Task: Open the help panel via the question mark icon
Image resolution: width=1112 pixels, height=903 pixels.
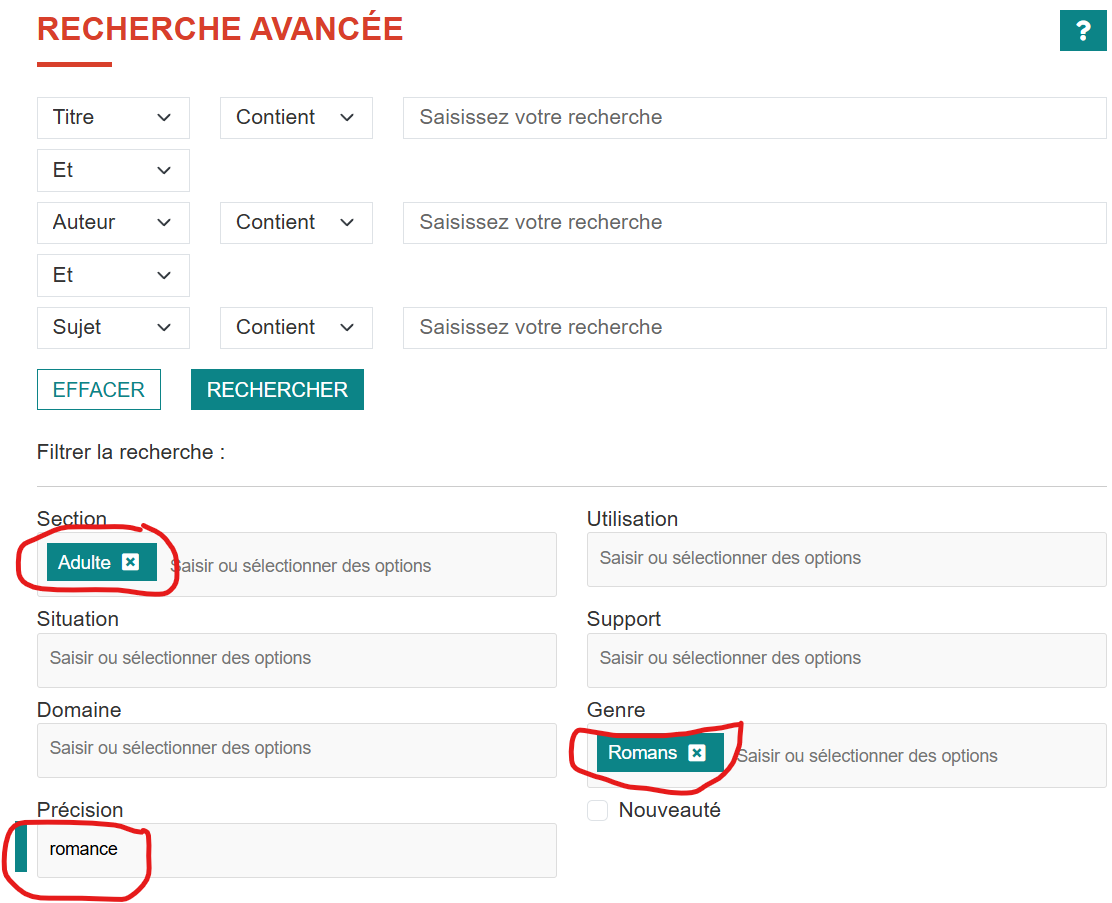Action: (1083, 31)
